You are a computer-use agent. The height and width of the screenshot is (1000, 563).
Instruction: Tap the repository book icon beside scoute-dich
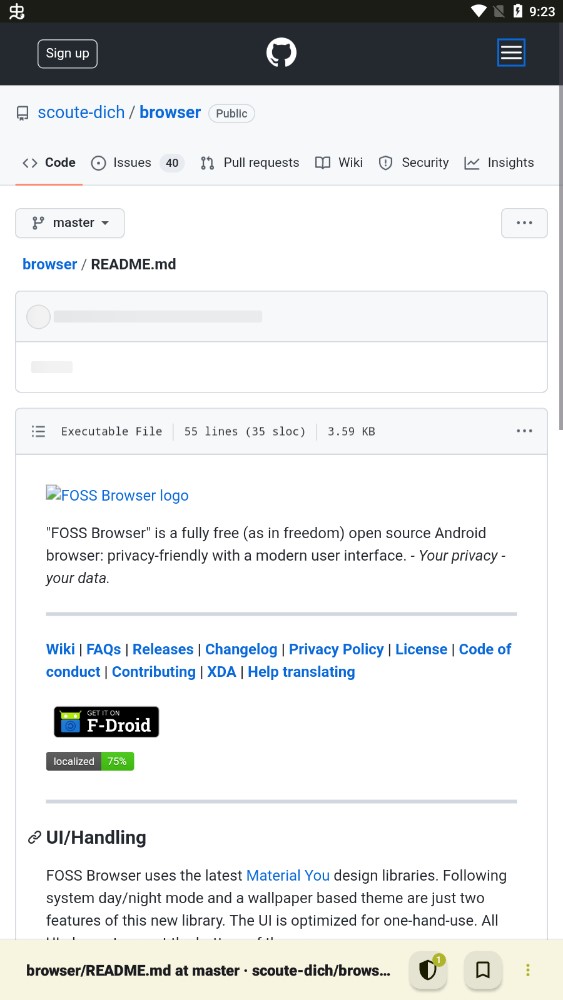click(x=22, y=114)
